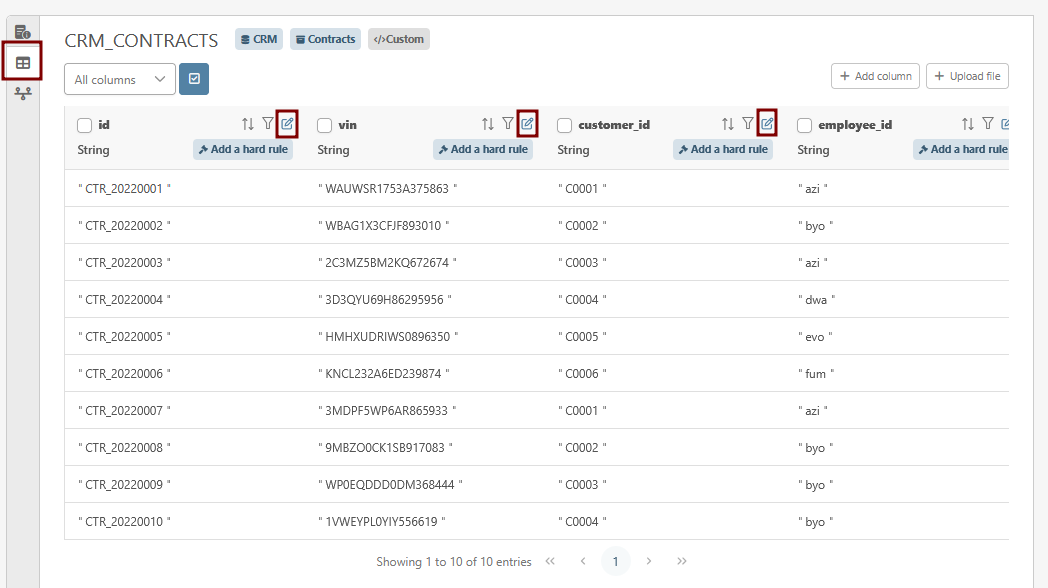The height and width of the screenshot is (588, 1048).
Task: Sort by the id column
Action: pyautogui.click(x=248, y=124)
